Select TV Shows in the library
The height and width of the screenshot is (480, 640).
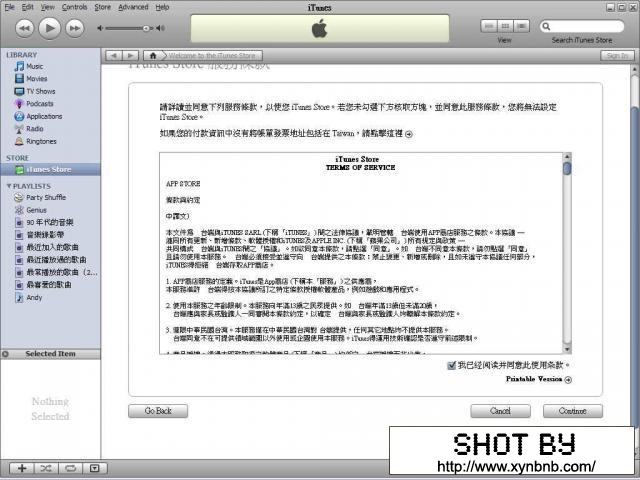point(40,91)
